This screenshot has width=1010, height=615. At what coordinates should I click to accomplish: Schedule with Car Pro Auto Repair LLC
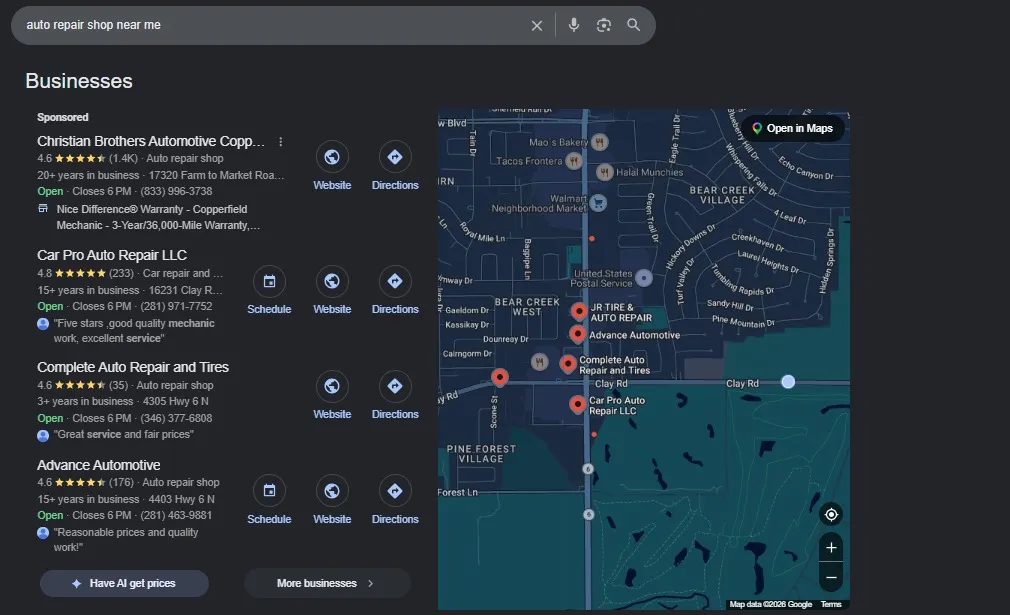(x=269, y=281)
